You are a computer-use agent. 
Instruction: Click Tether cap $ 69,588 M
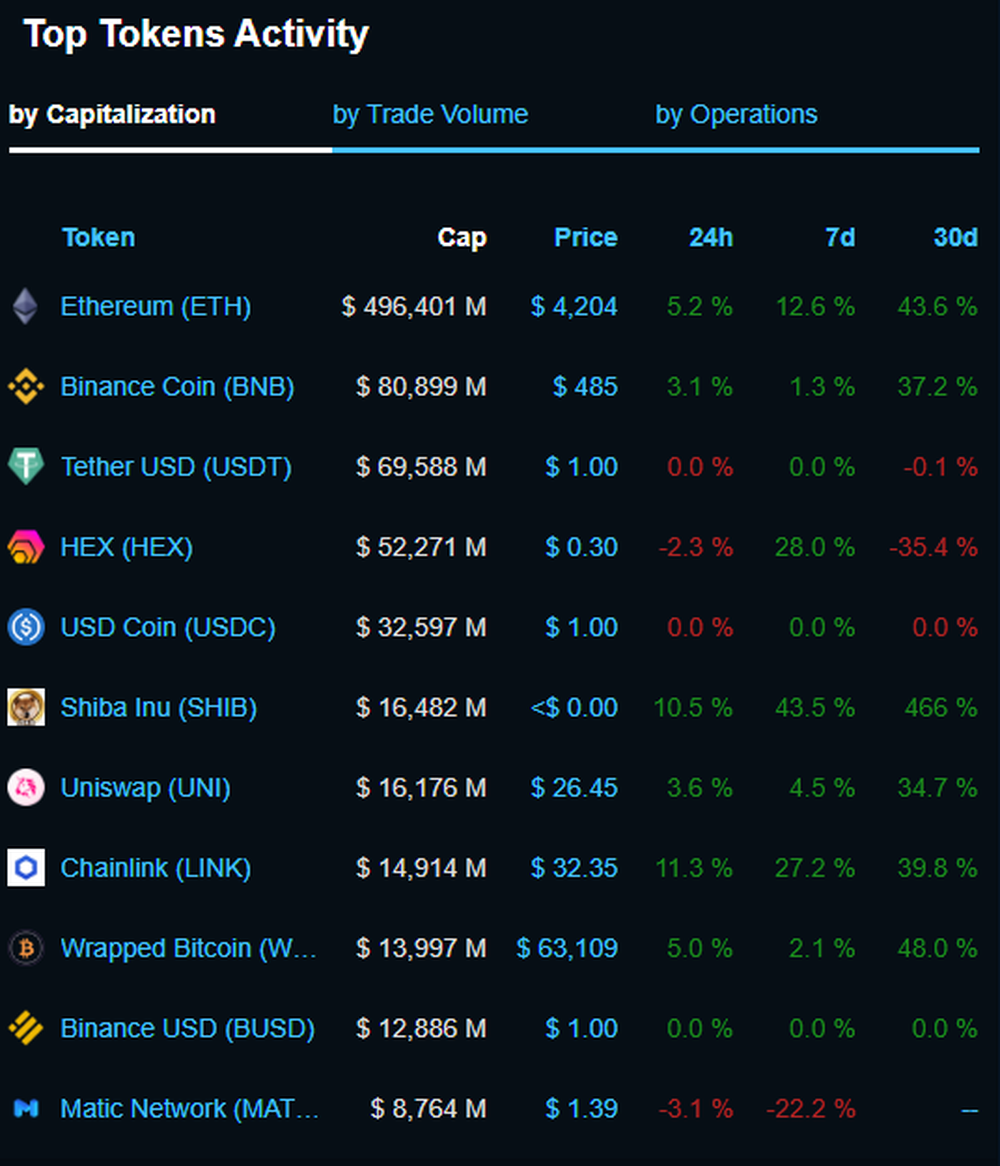421,467
